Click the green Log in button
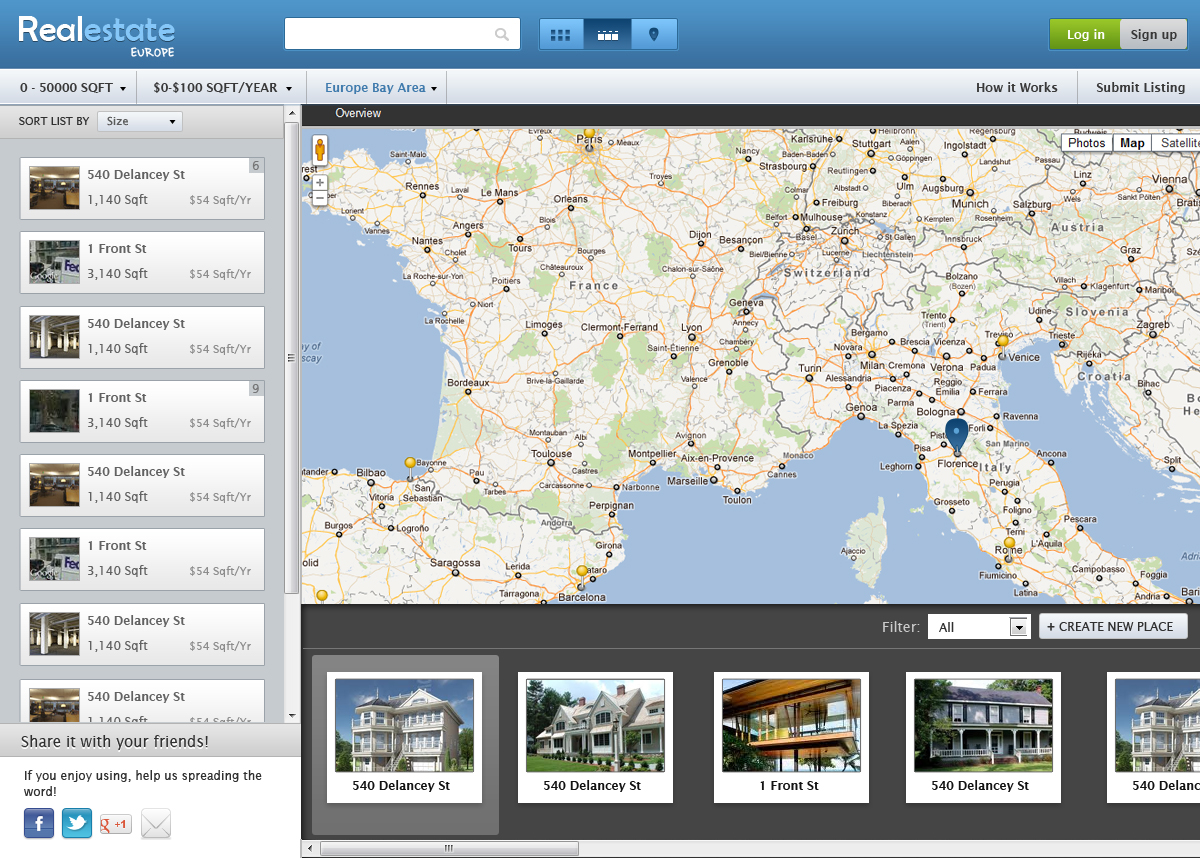The image size is (1200, 858). [1085, 34]
